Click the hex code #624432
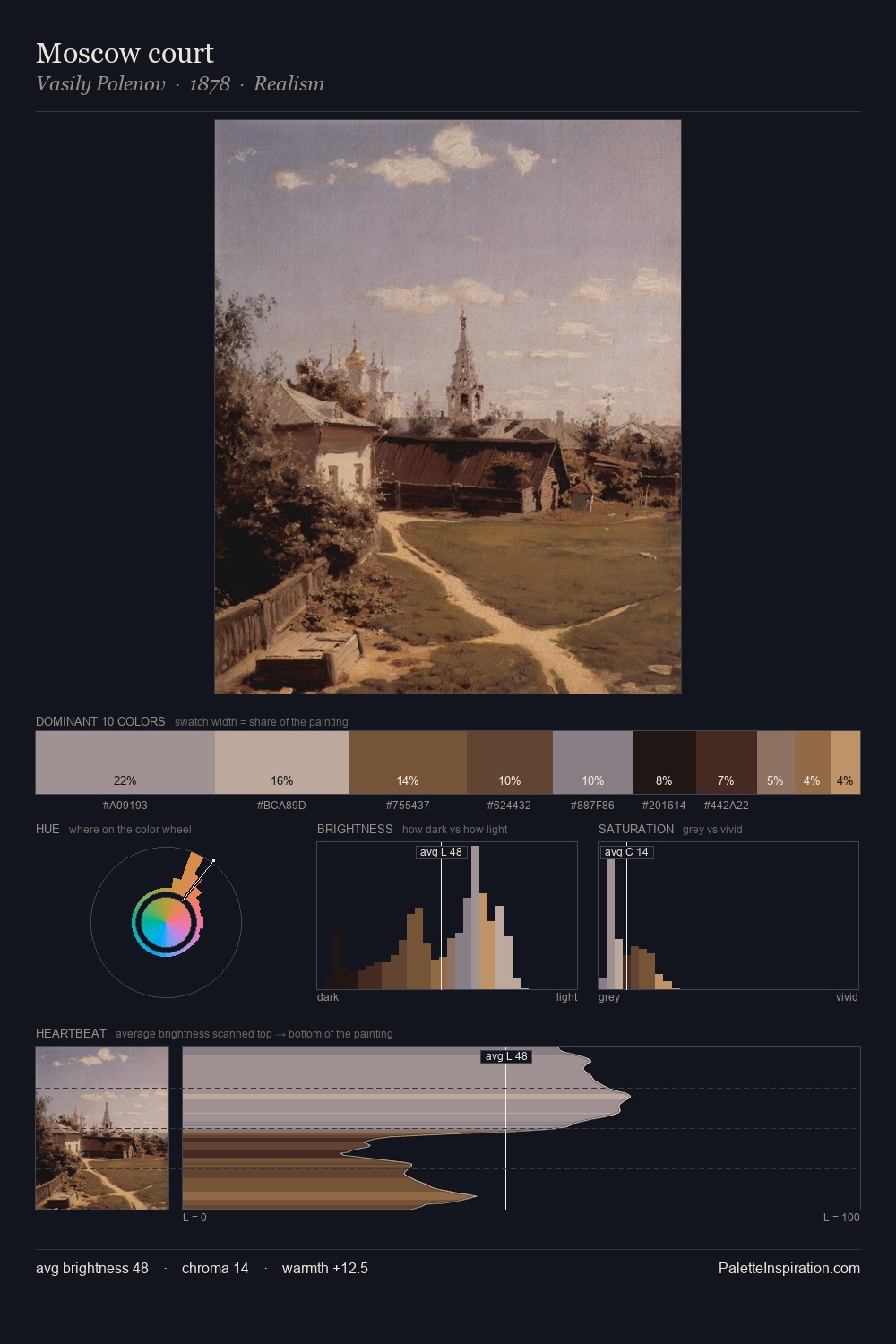 pos(510,806)
